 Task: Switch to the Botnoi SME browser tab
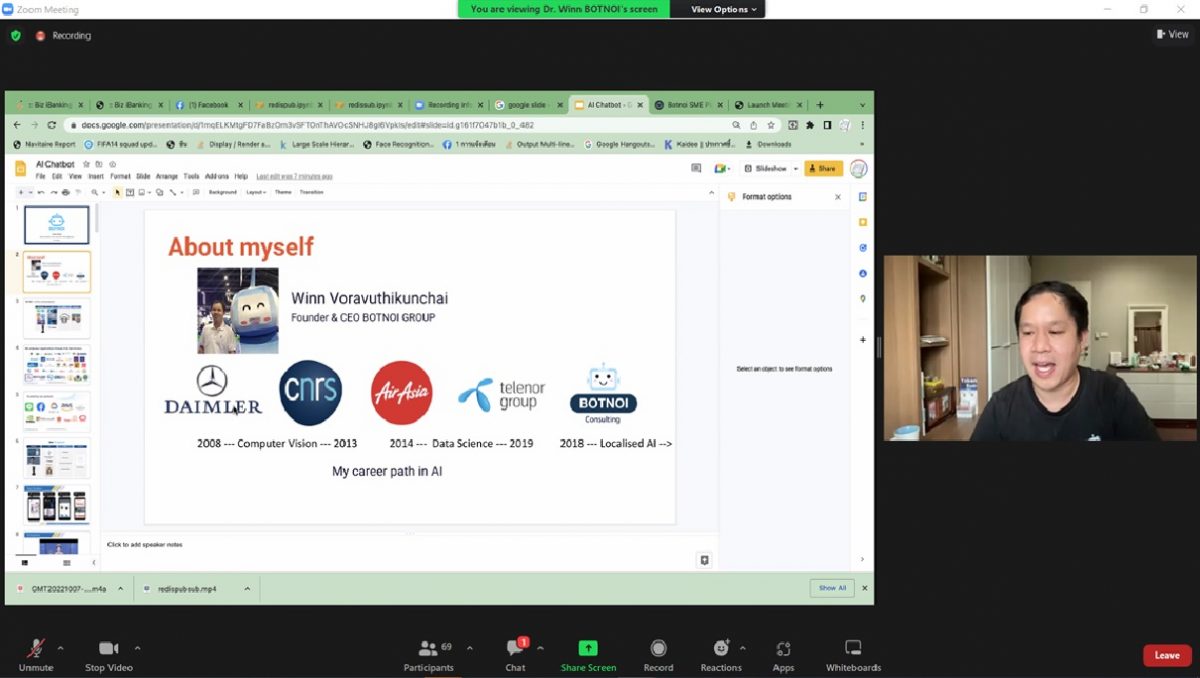point(687,104)
